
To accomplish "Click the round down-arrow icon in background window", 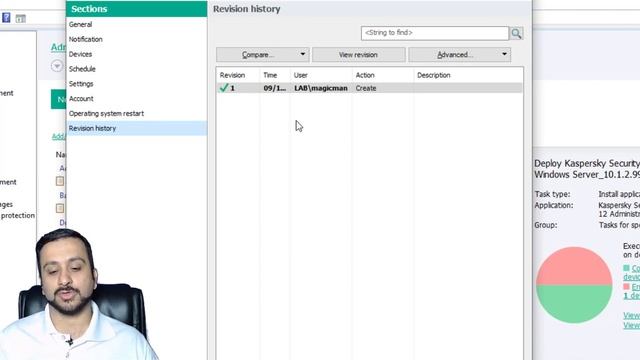I will coord(57,66).
